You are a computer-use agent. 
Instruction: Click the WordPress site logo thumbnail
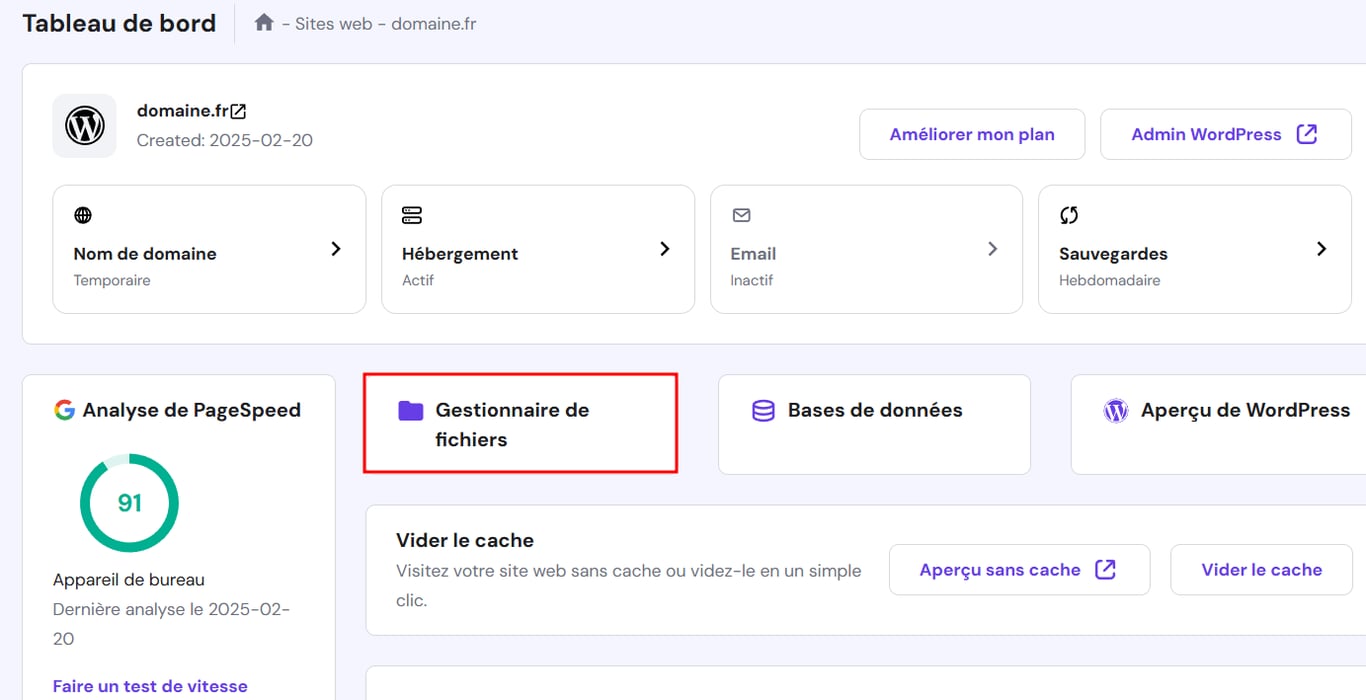[x=84, y=126]
